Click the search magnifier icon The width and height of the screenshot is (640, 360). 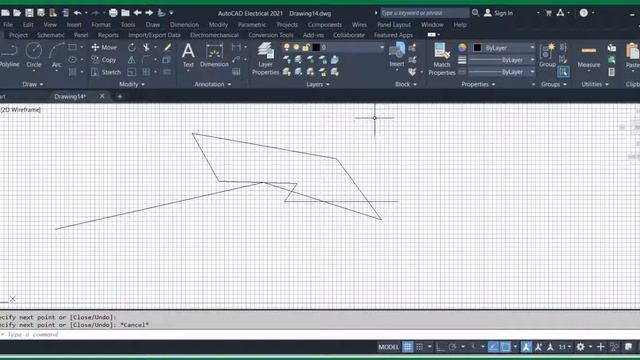(476, 13)
